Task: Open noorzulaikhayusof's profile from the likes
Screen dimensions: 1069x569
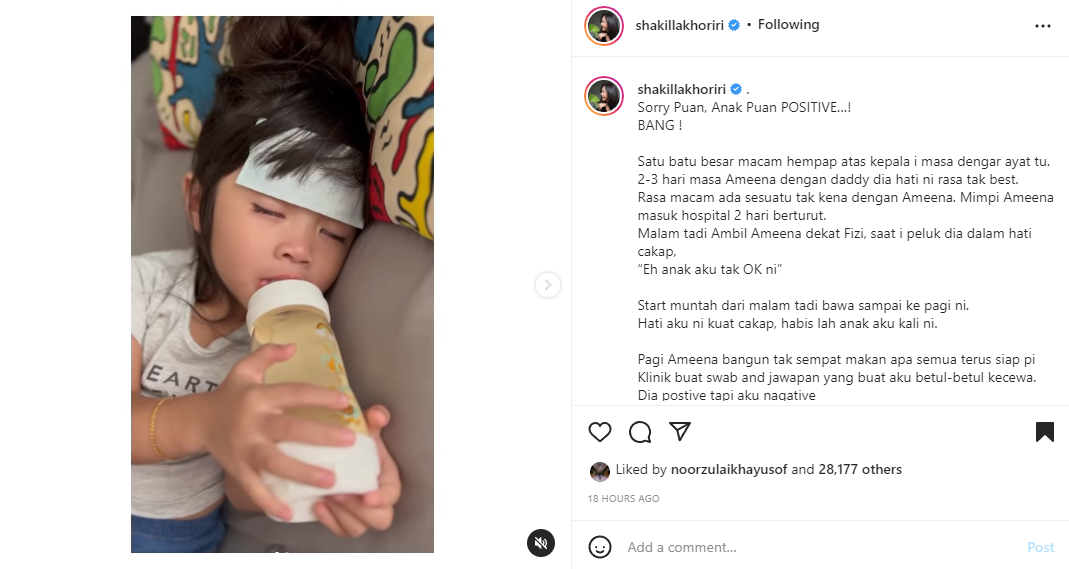Action: coord(729,470)
